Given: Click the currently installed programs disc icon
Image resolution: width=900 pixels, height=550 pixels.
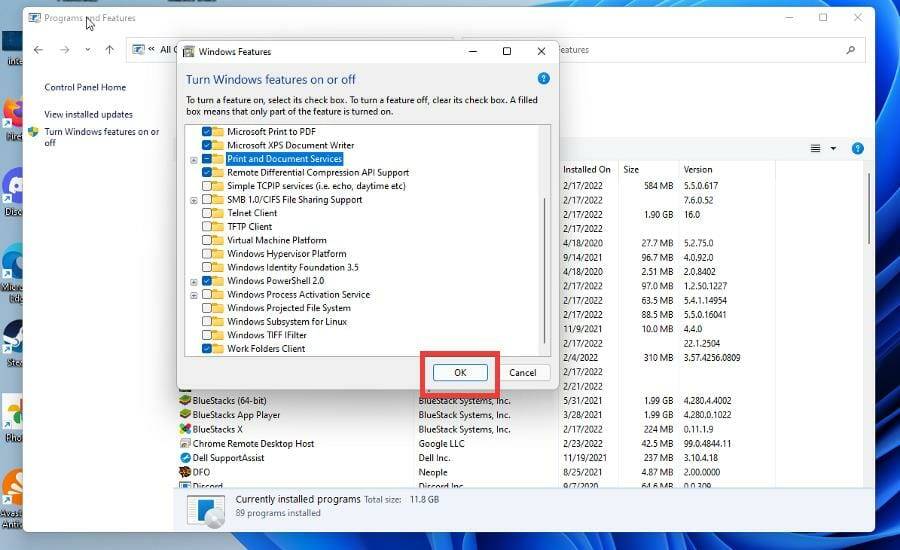Looking at the screenshot, I should point(205,511).
